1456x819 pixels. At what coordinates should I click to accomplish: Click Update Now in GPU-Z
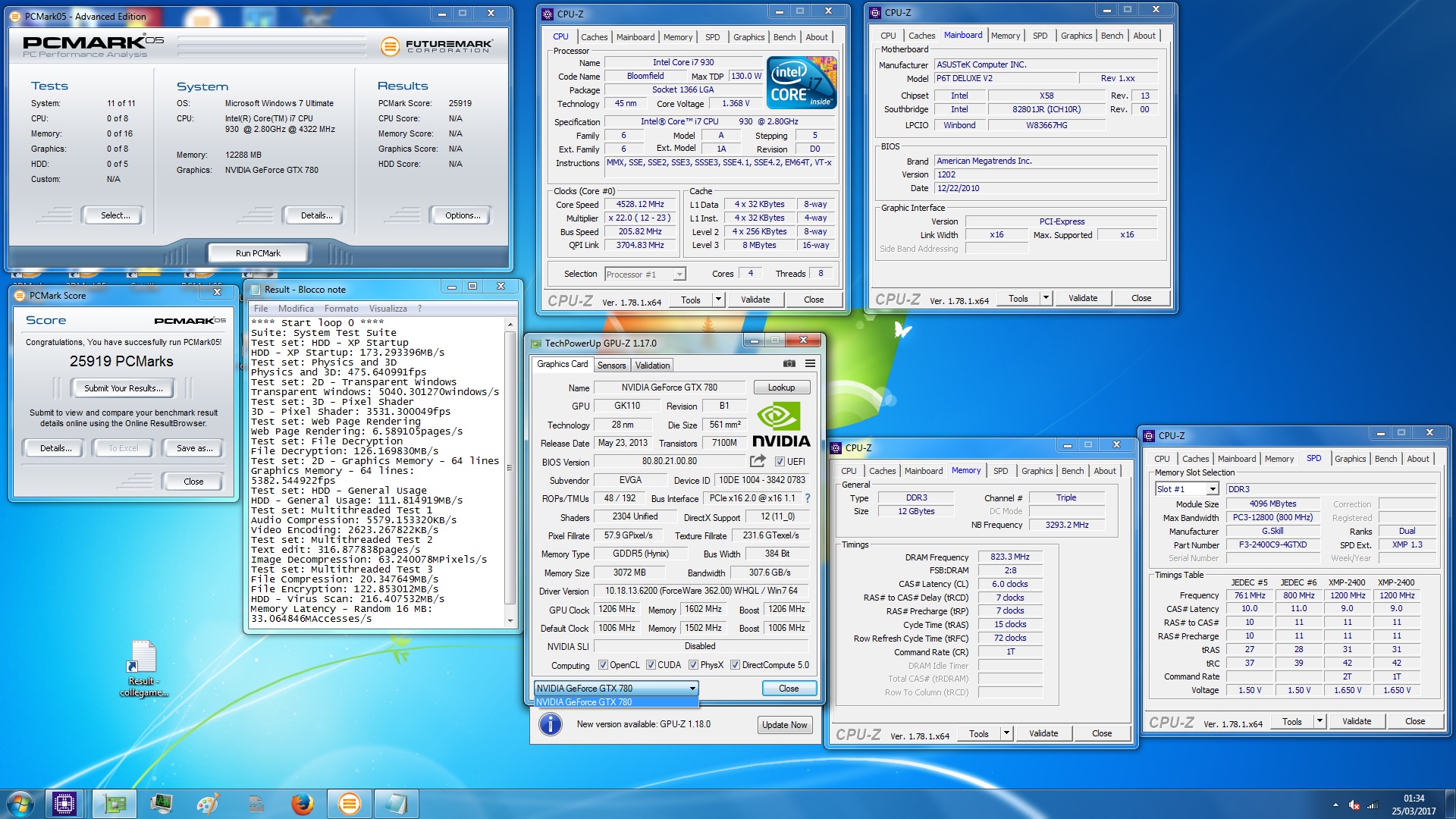(x=784, y=725)
